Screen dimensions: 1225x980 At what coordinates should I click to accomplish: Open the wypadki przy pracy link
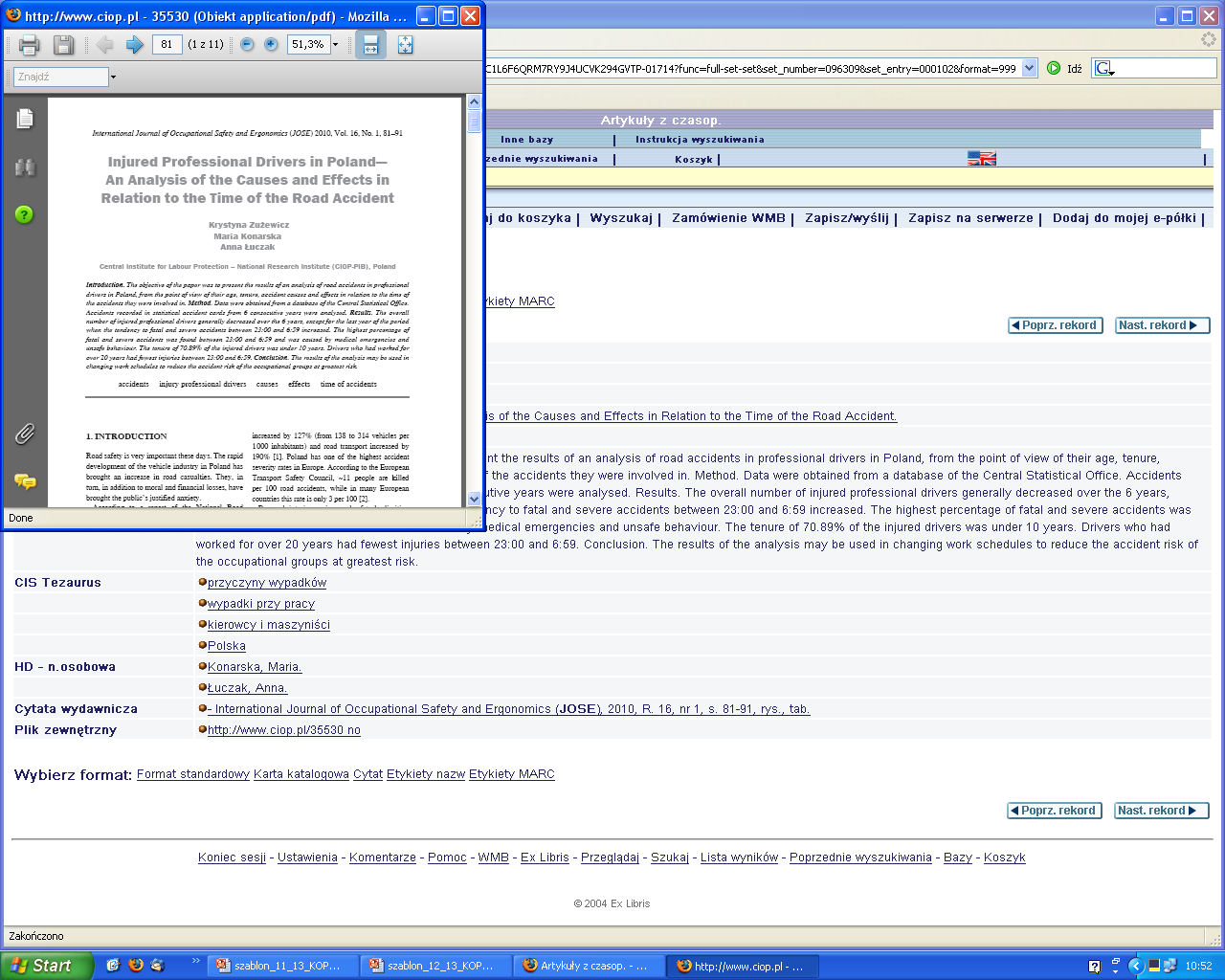(261, 604)
